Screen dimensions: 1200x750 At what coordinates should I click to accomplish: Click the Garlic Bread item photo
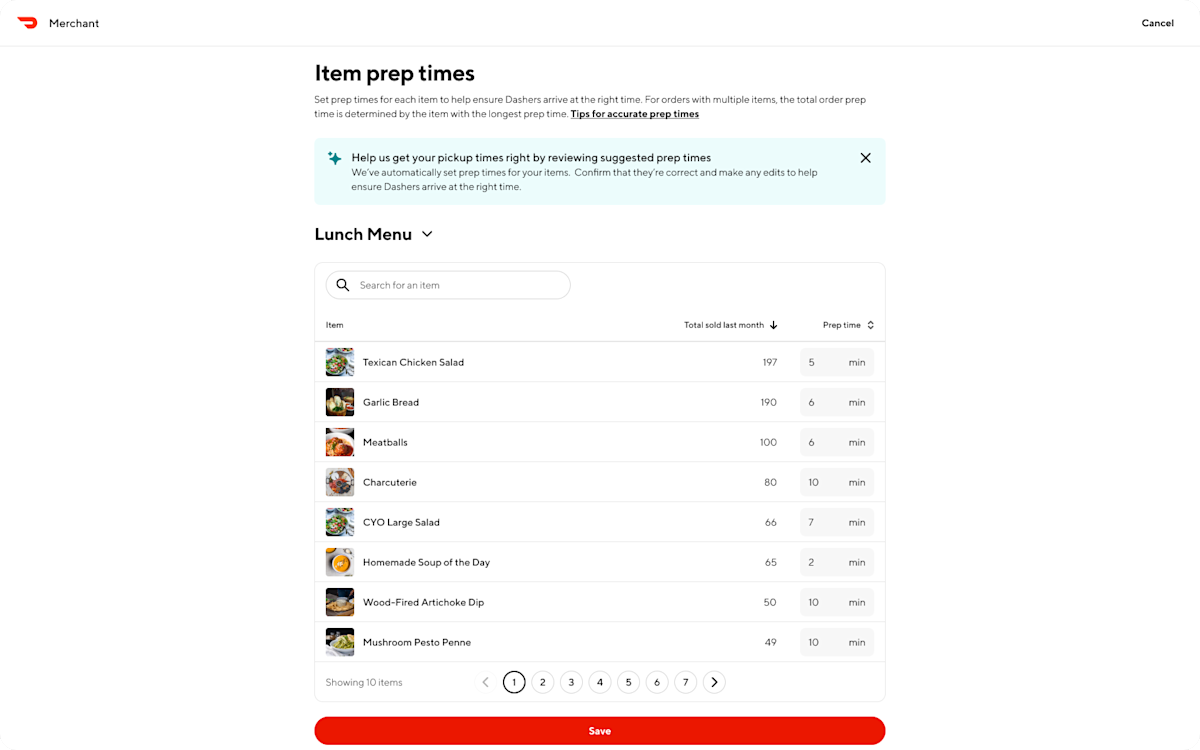[x=339, y=402]
